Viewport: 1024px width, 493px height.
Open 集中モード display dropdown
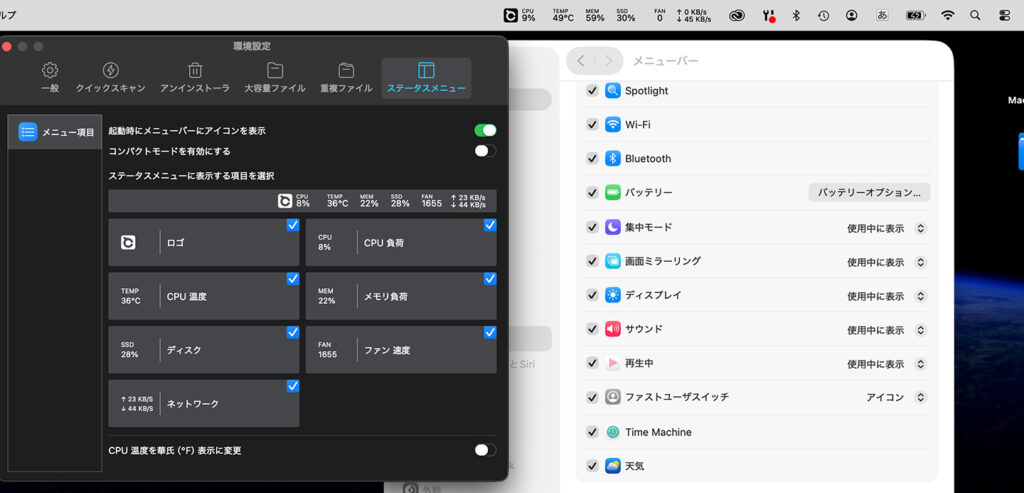click(x=885, y=228)
